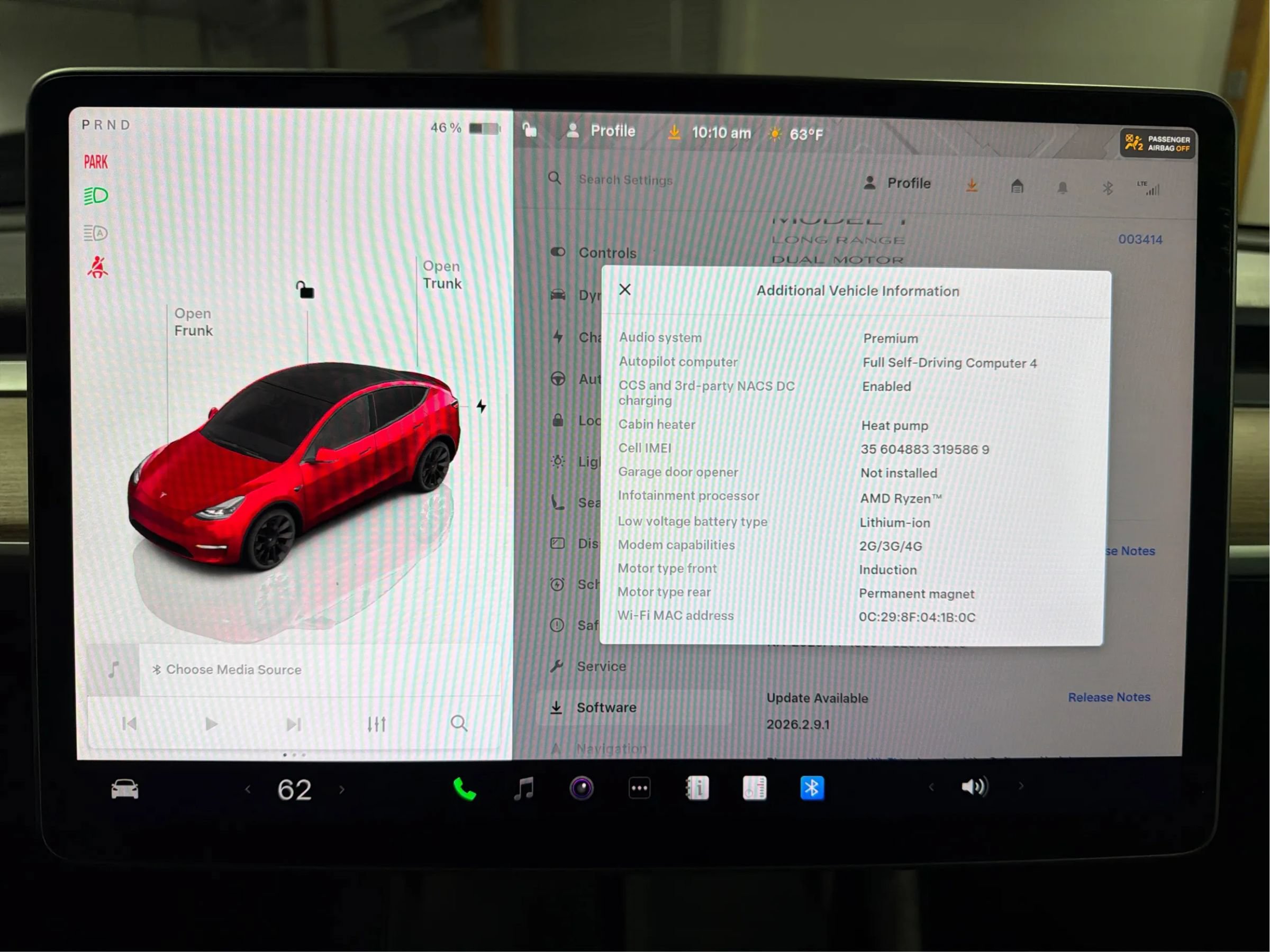Open the three-dot app launcher

[x=639, y=788]
